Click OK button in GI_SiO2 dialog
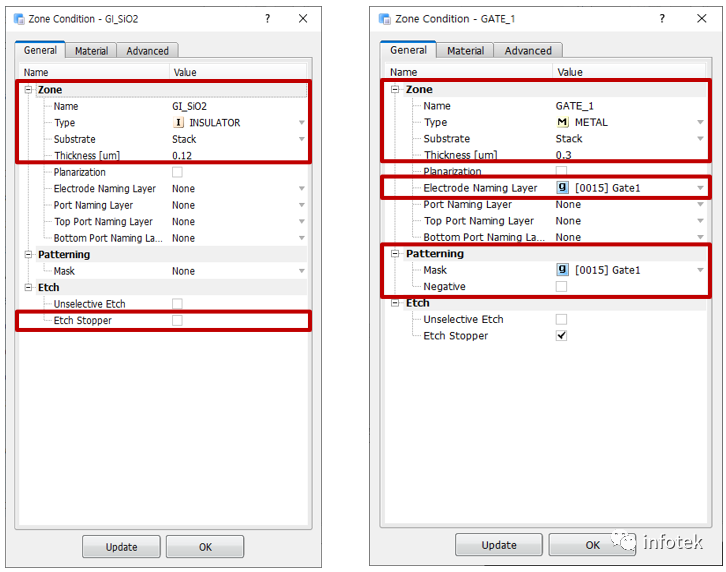Screen dimensions: 726x572 click(205, 547)
